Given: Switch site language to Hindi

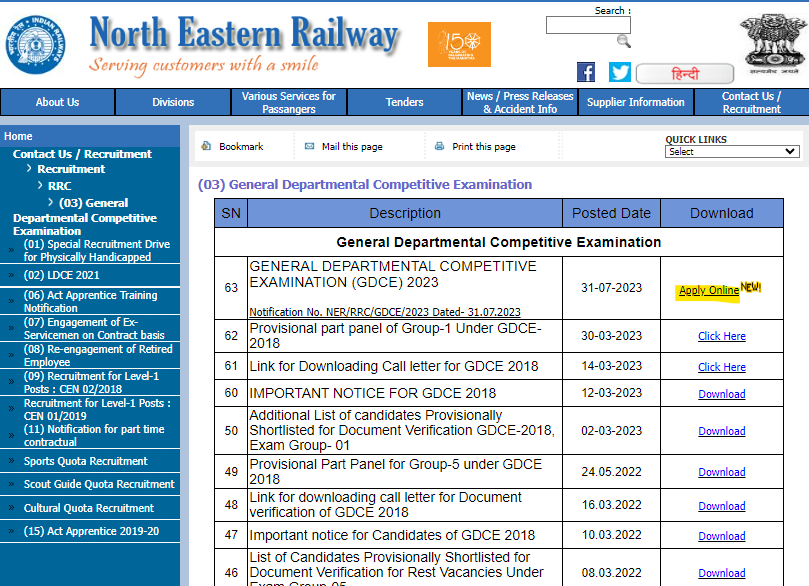Looking at the screenshot, I should (685, 74).
